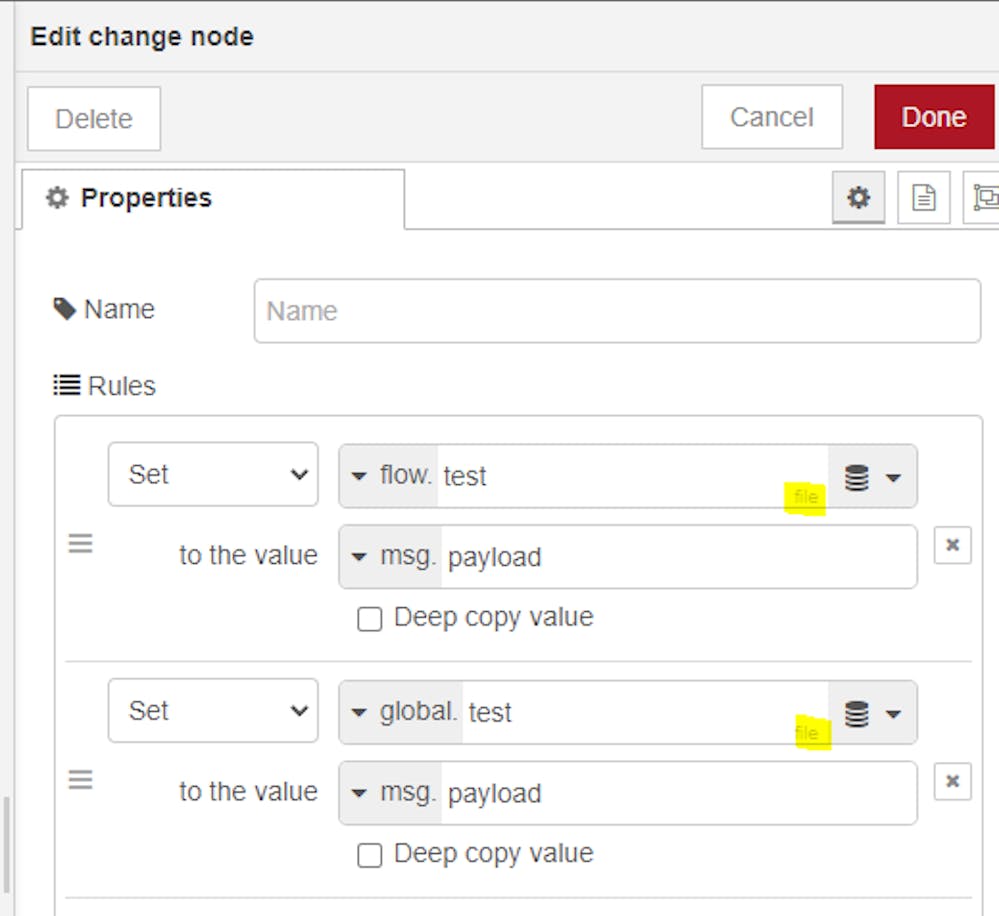This screenshot has width=999, height=916.
Task: Enable Deep copy value for global rule
Action: [x=370, y=856]
